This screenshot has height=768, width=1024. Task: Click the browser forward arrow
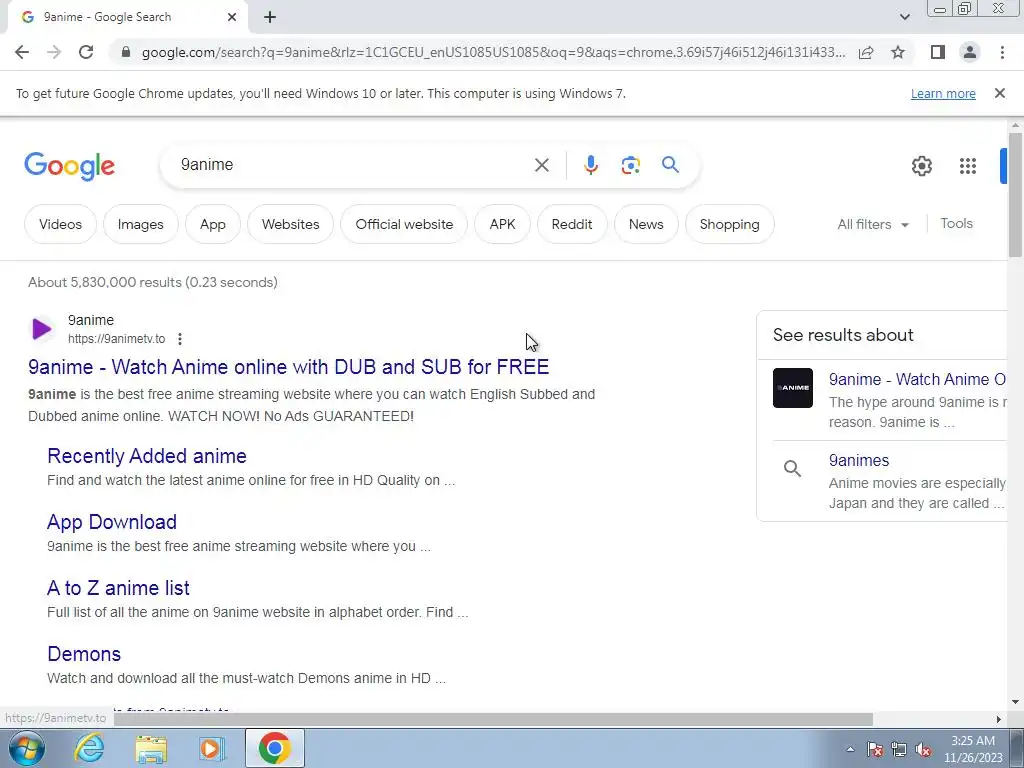pos(54,52)
